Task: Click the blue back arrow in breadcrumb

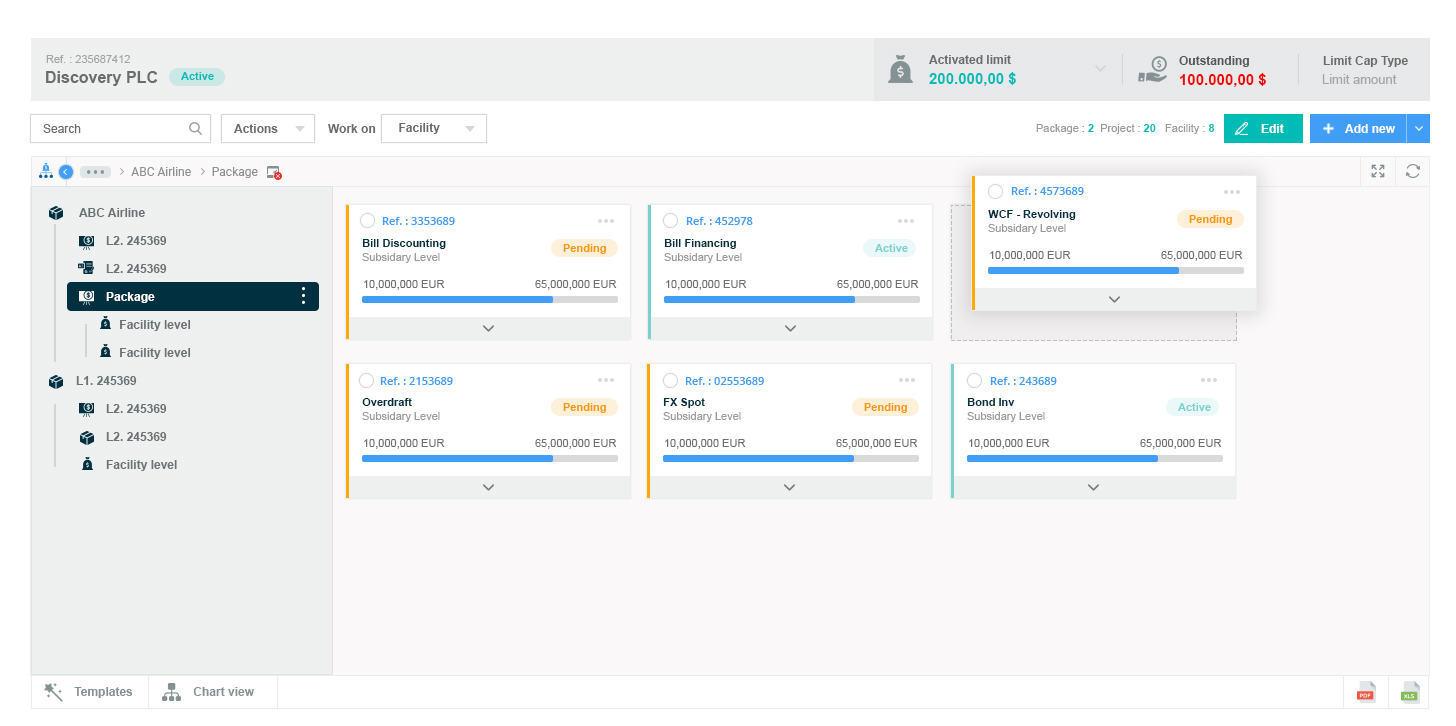Action: point(66,172)
